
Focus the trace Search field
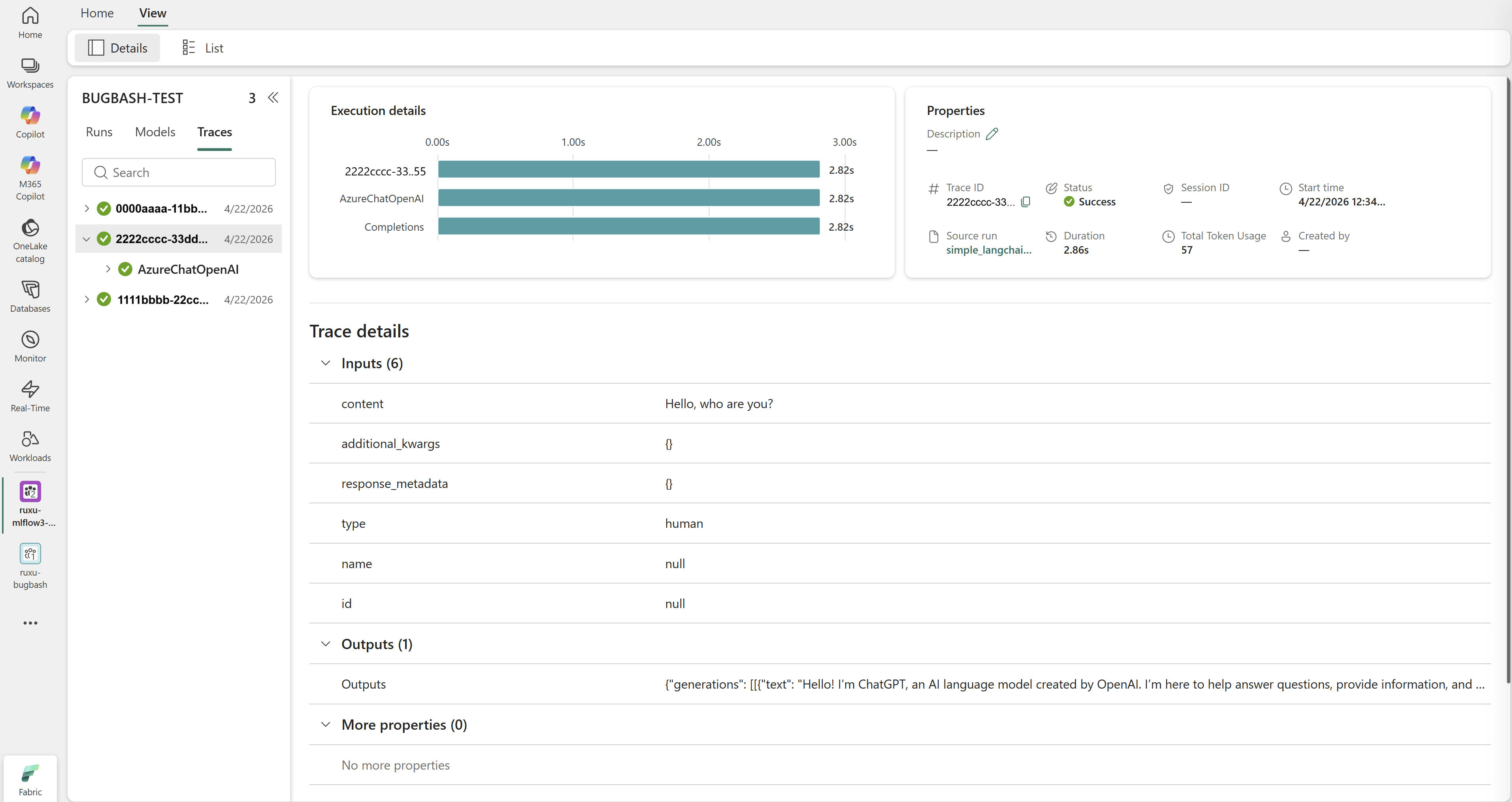tap(179, 173)
